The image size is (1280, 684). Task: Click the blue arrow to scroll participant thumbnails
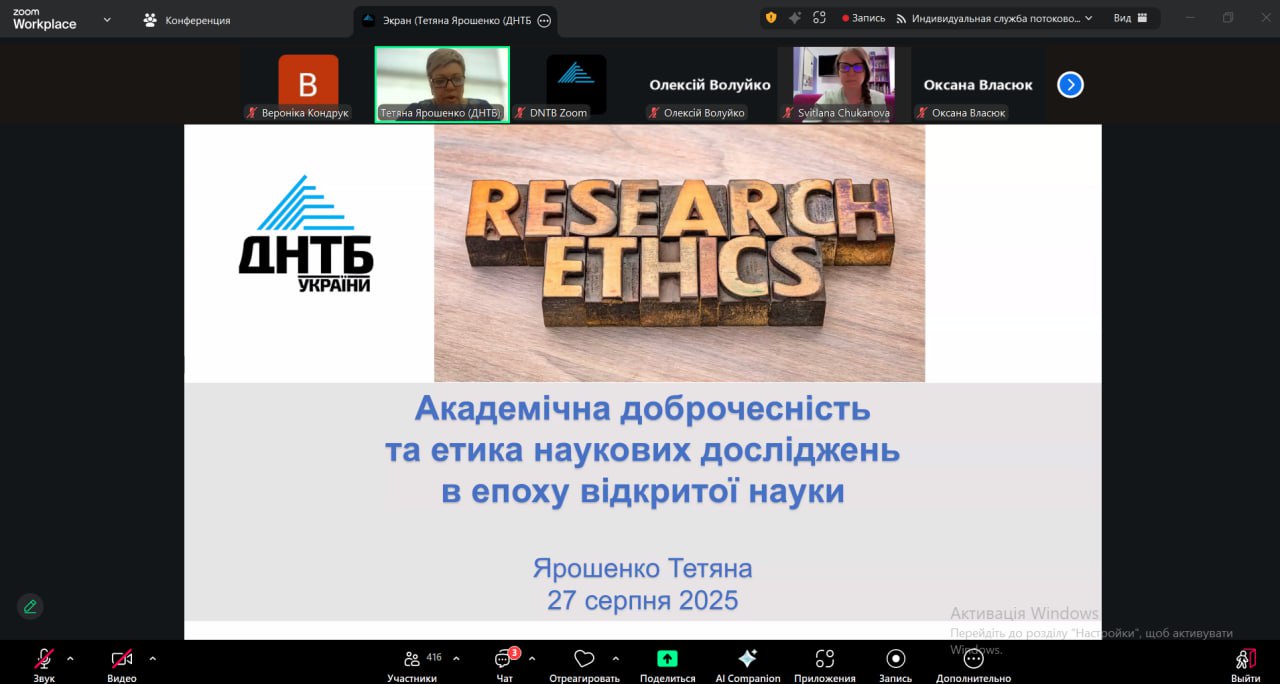point(1070,85)
